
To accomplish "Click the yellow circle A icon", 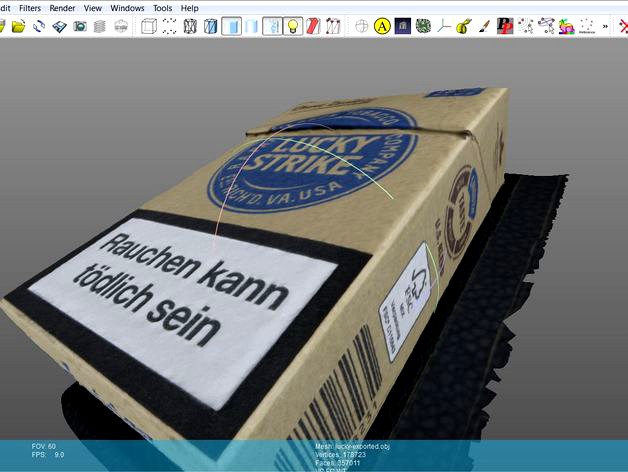I will click(x=382, y=26).
